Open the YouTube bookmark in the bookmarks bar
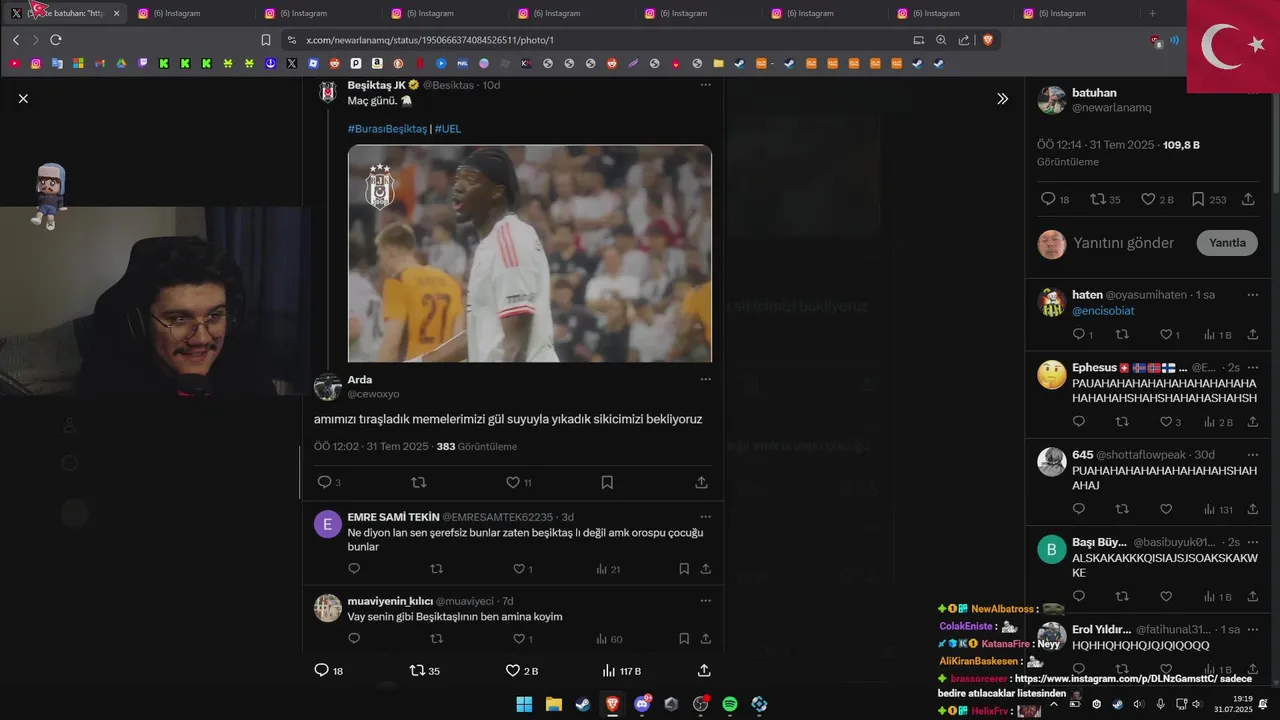Screen dimensions: 1280x720 [x=14, y=63]
